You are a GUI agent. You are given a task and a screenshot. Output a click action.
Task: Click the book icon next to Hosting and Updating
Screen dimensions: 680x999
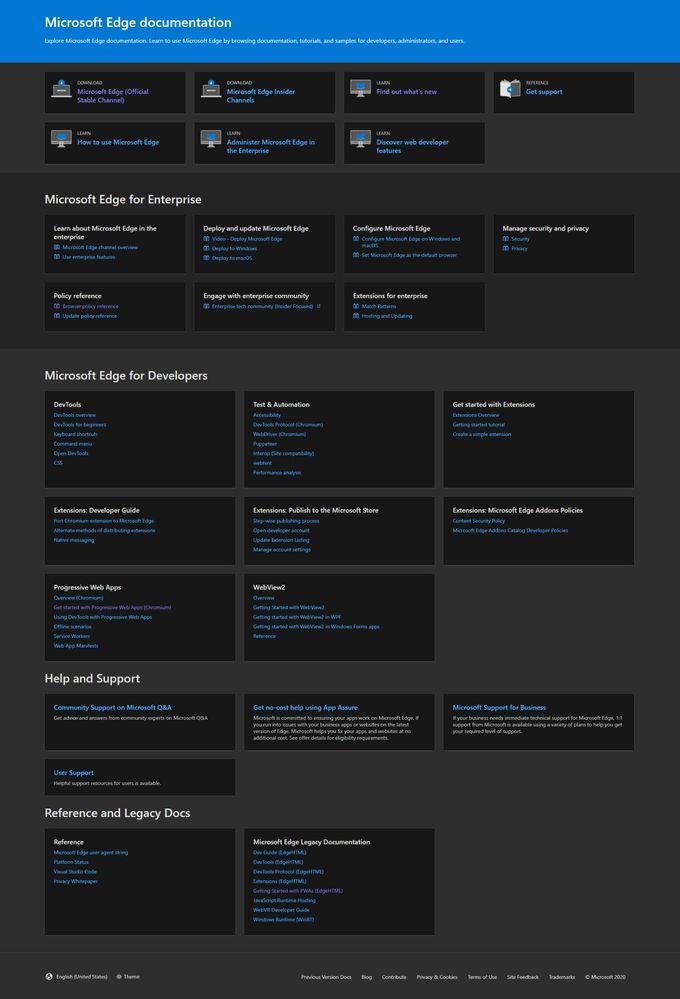click(x=356, y=316)
